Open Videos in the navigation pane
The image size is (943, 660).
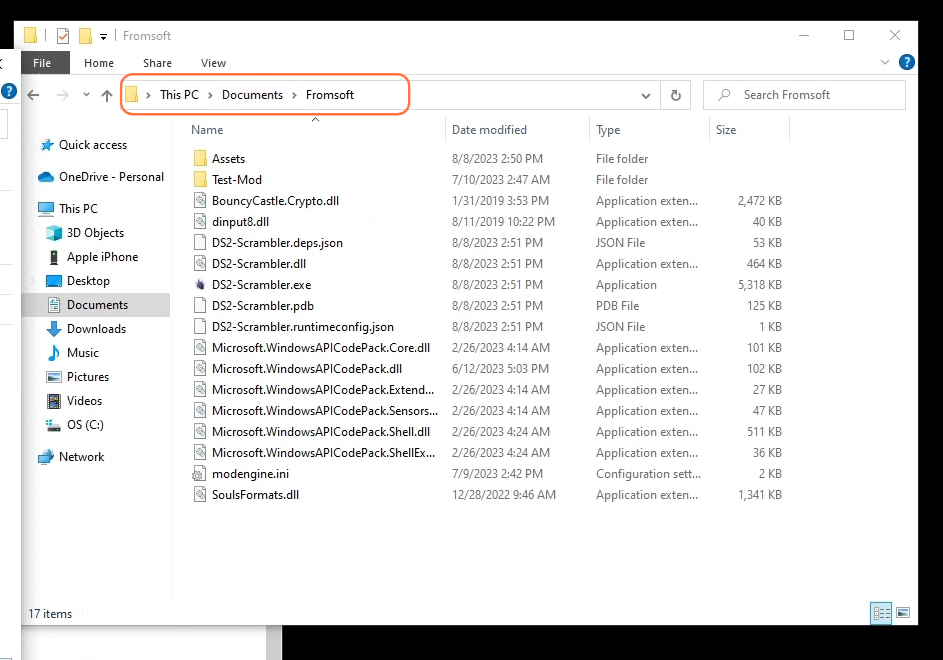[84, 401]
